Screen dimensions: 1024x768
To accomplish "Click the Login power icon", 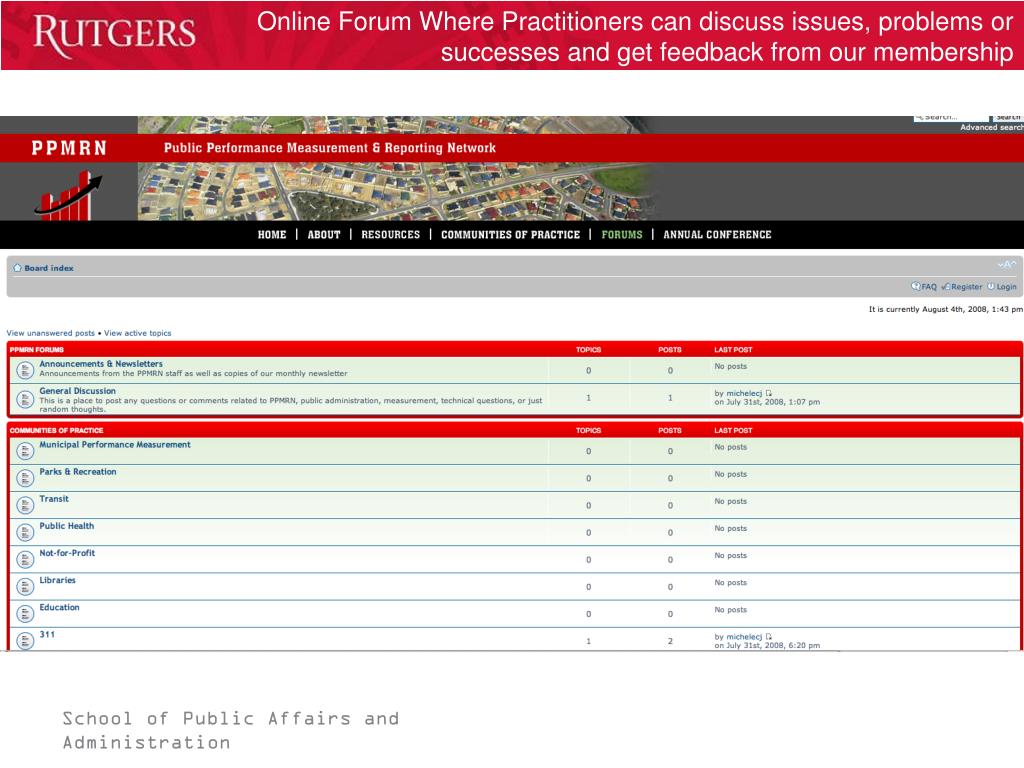I will click(991, 286).
